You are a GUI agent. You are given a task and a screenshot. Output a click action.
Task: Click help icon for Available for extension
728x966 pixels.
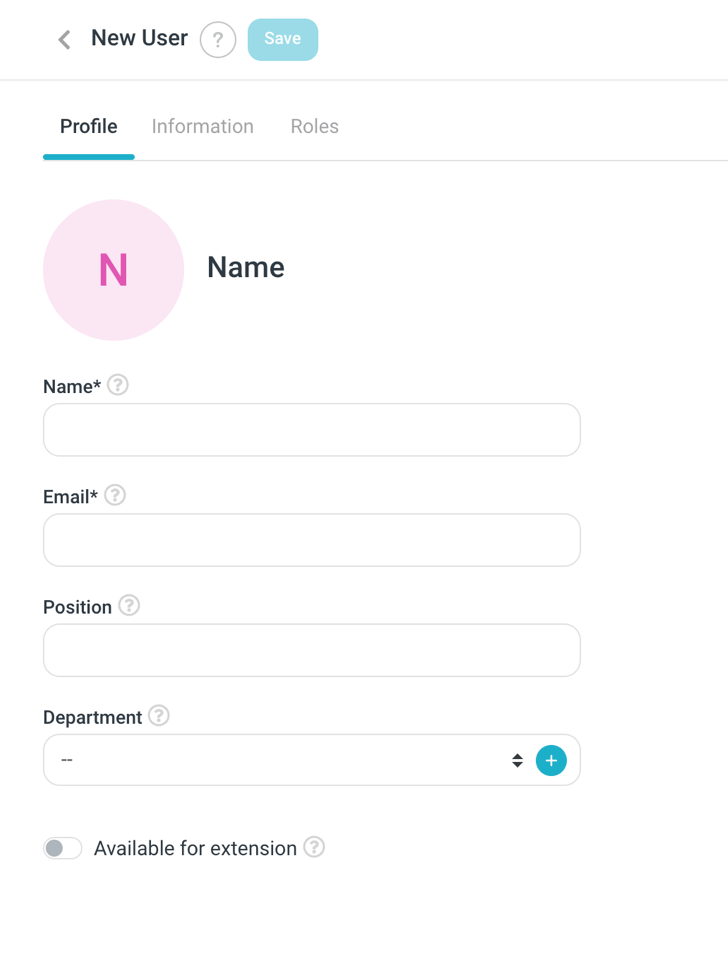pos(314,847)
